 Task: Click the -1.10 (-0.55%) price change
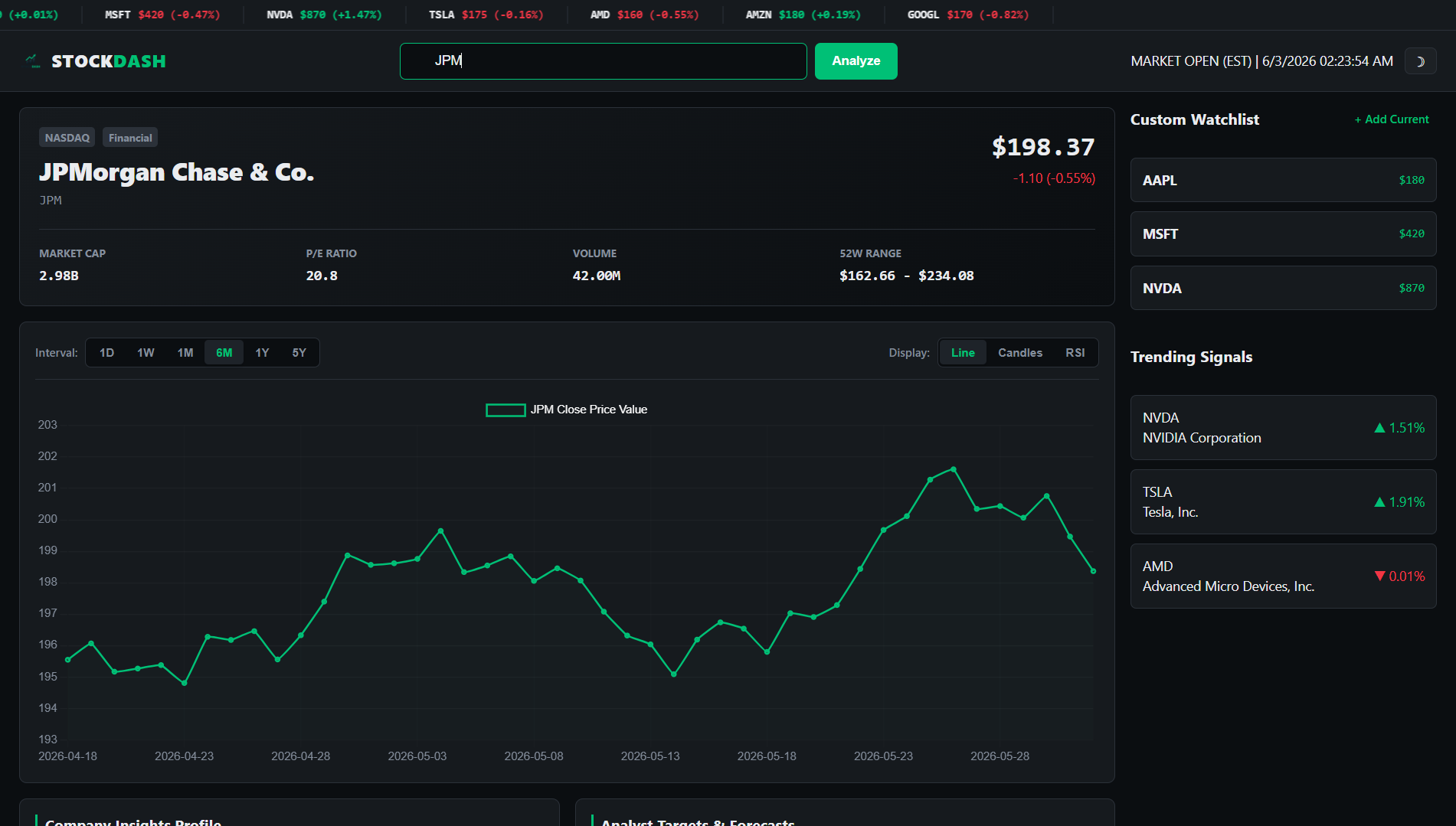pos(1054,178)
